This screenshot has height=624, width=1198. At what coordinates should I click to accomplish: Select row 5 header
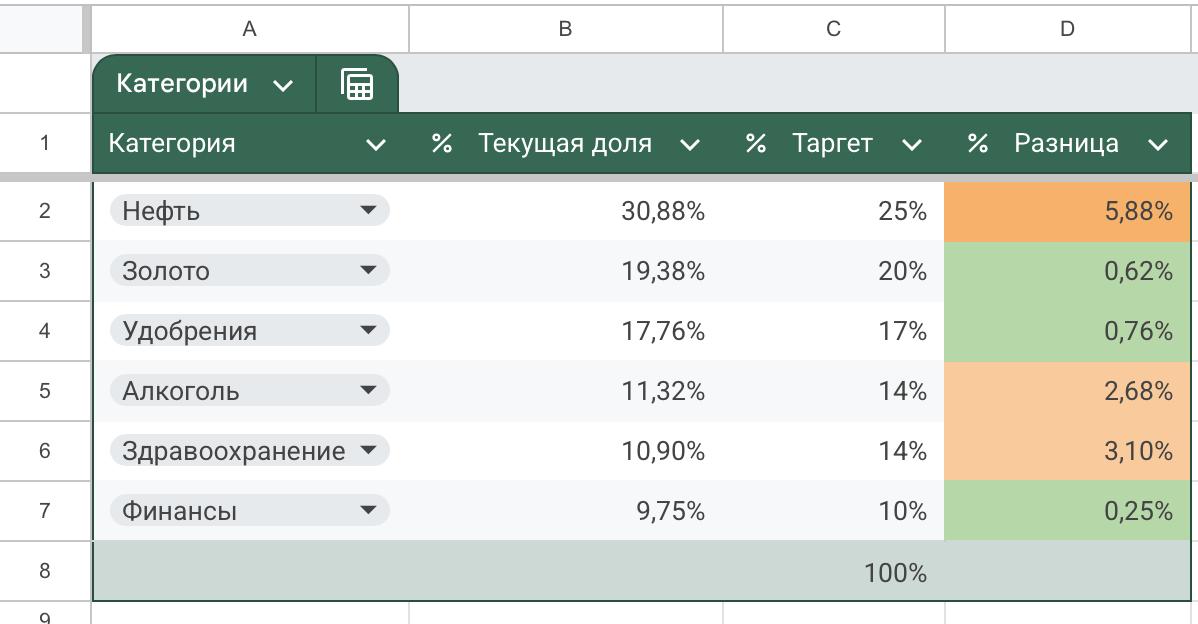(44, 390)
